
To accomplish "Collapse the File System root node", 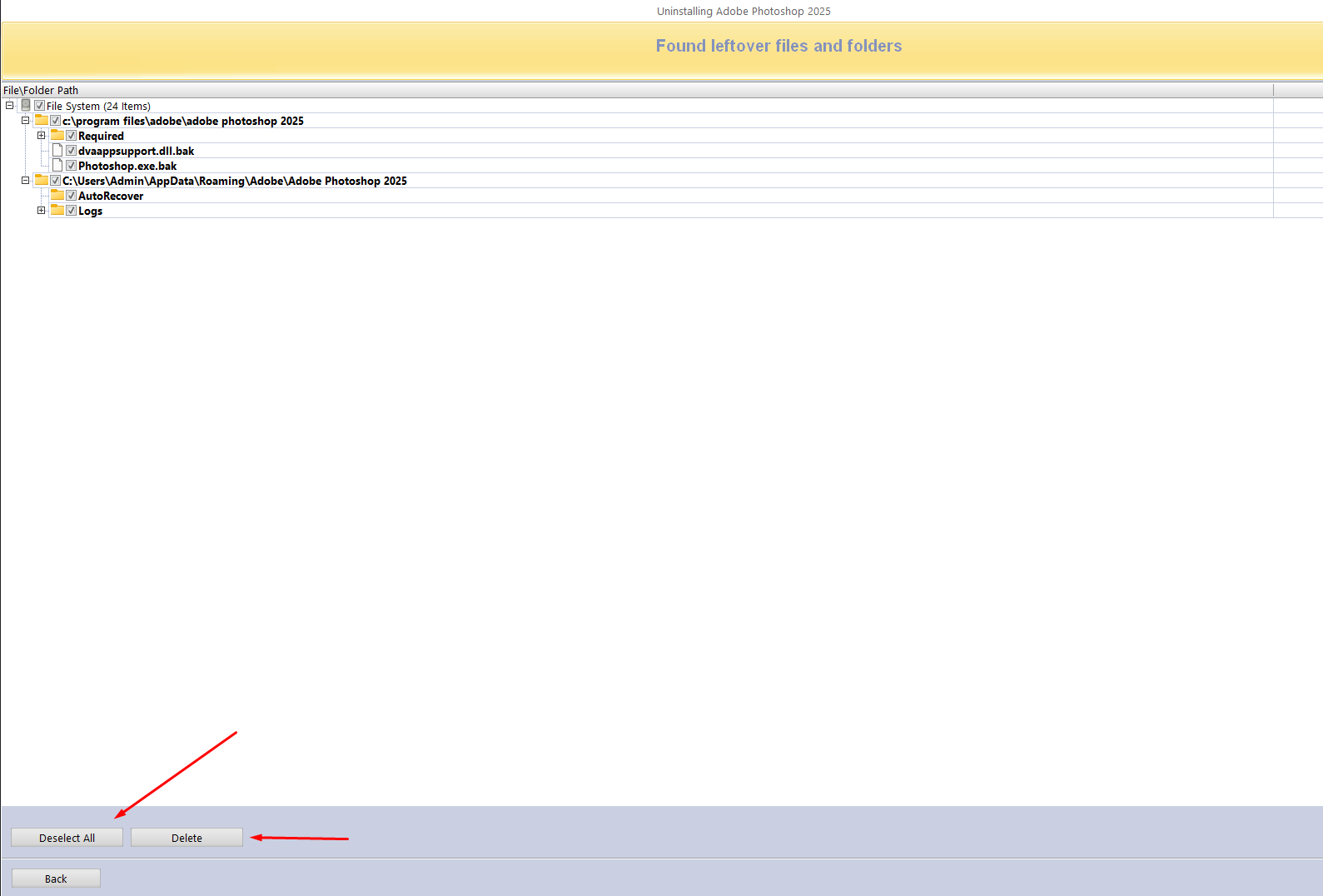I will pyautogui.click(x=9, y=106).
